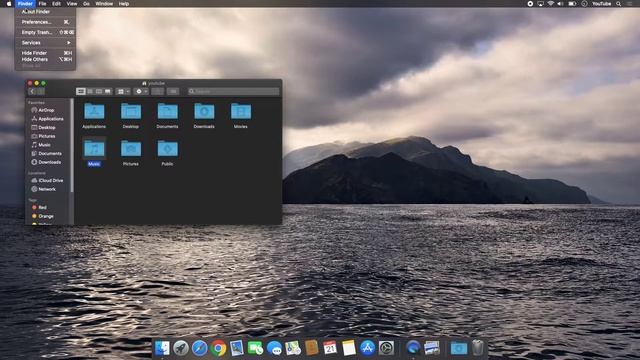This screenshot has height=360, width=640.
Task: Choose Empty Trash… from the Finder menu
Action: [x=45, y=32]
